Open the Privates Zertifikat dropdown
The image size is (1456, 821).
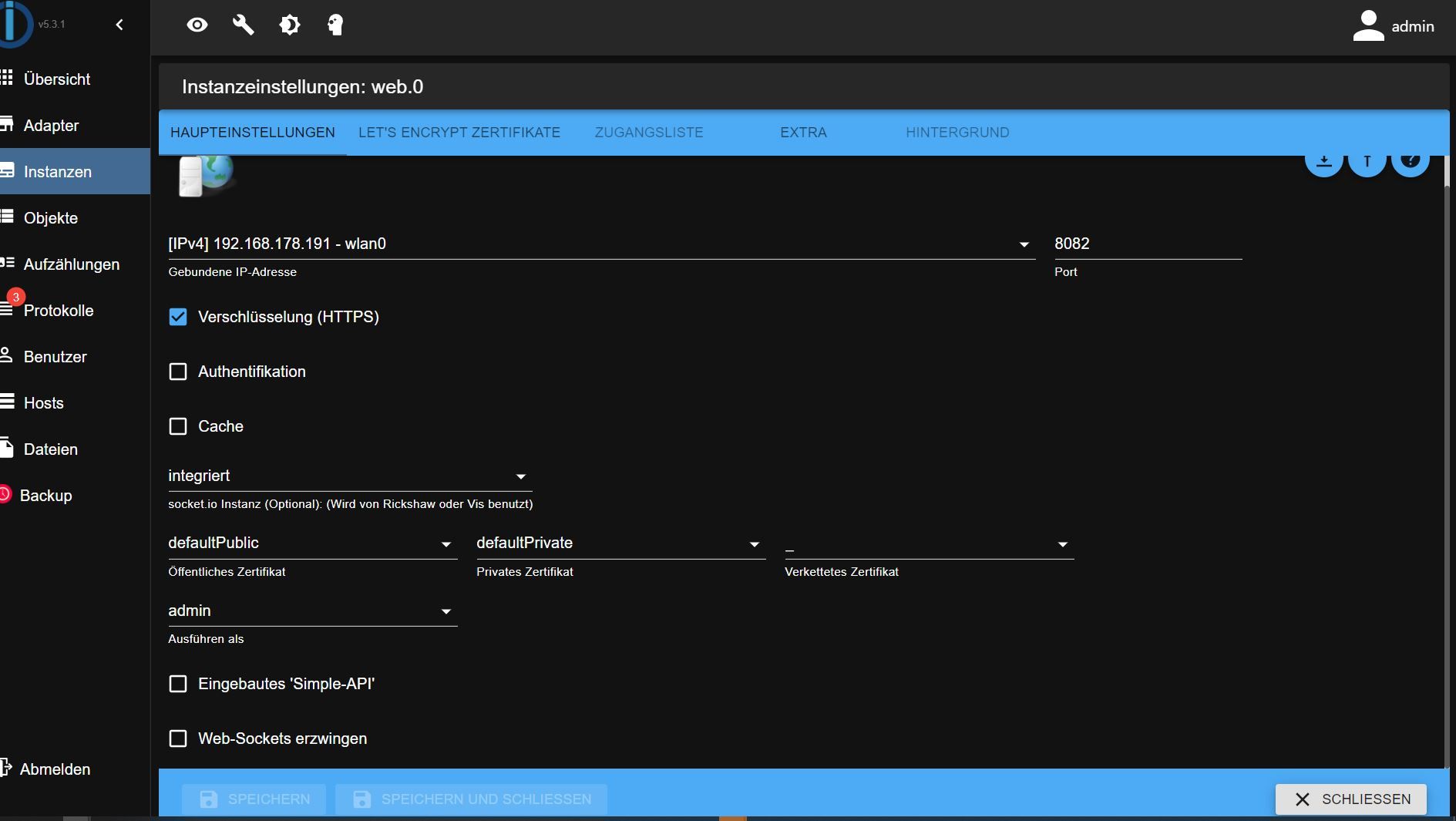pyautogui.click(x=620, y=543)
